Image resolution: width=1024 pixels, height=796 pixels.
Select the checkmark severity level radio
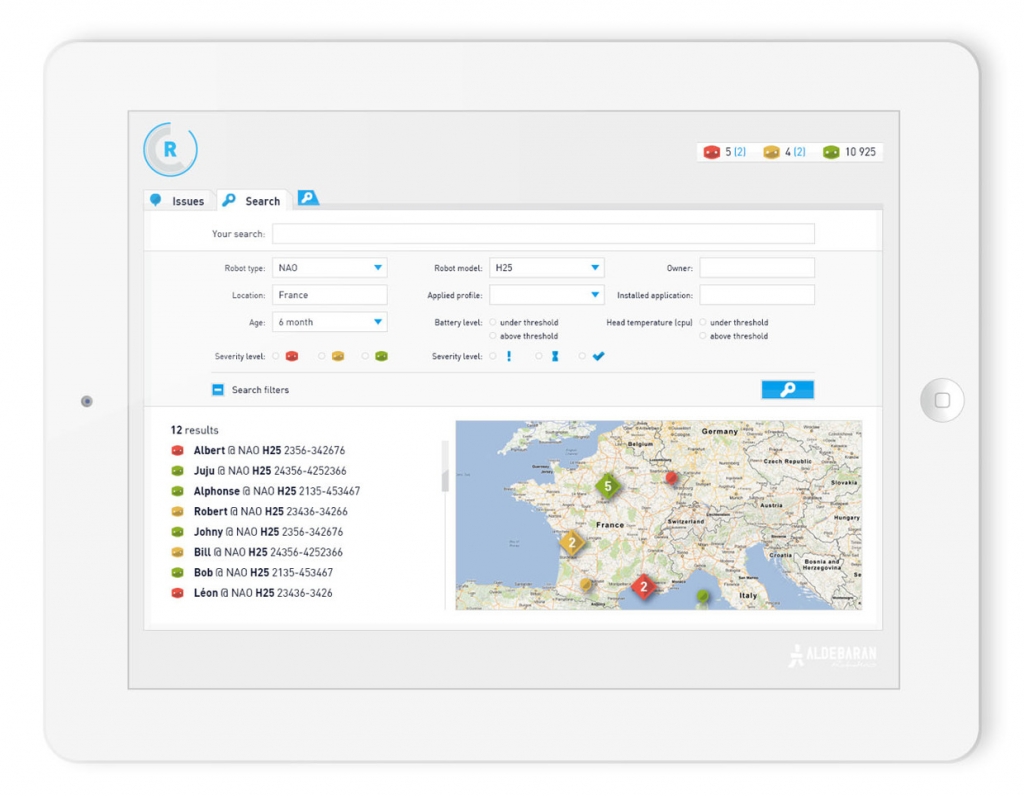(x=583, y=356)
